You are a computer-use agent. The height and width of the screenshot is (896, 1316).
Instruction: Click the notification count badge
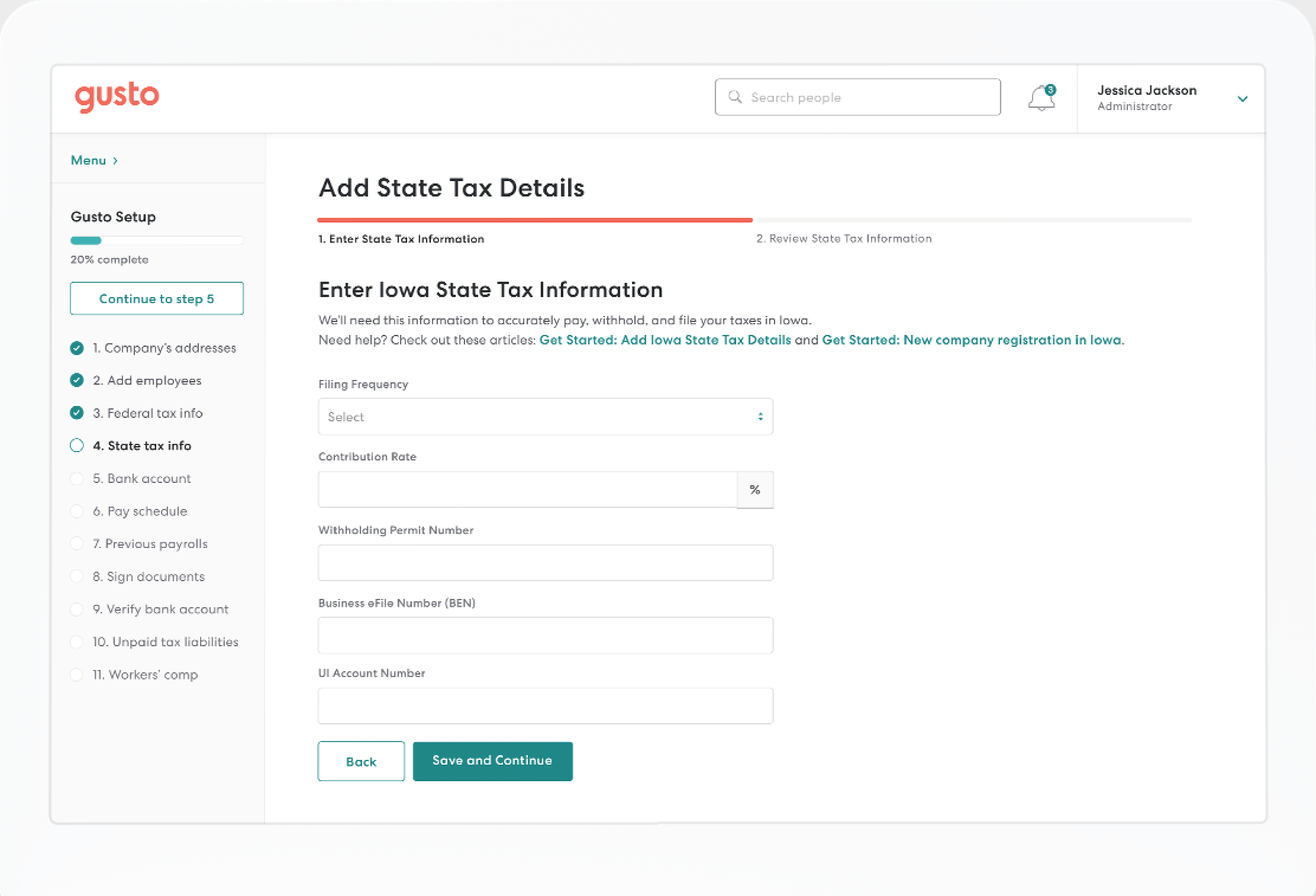1050,90
